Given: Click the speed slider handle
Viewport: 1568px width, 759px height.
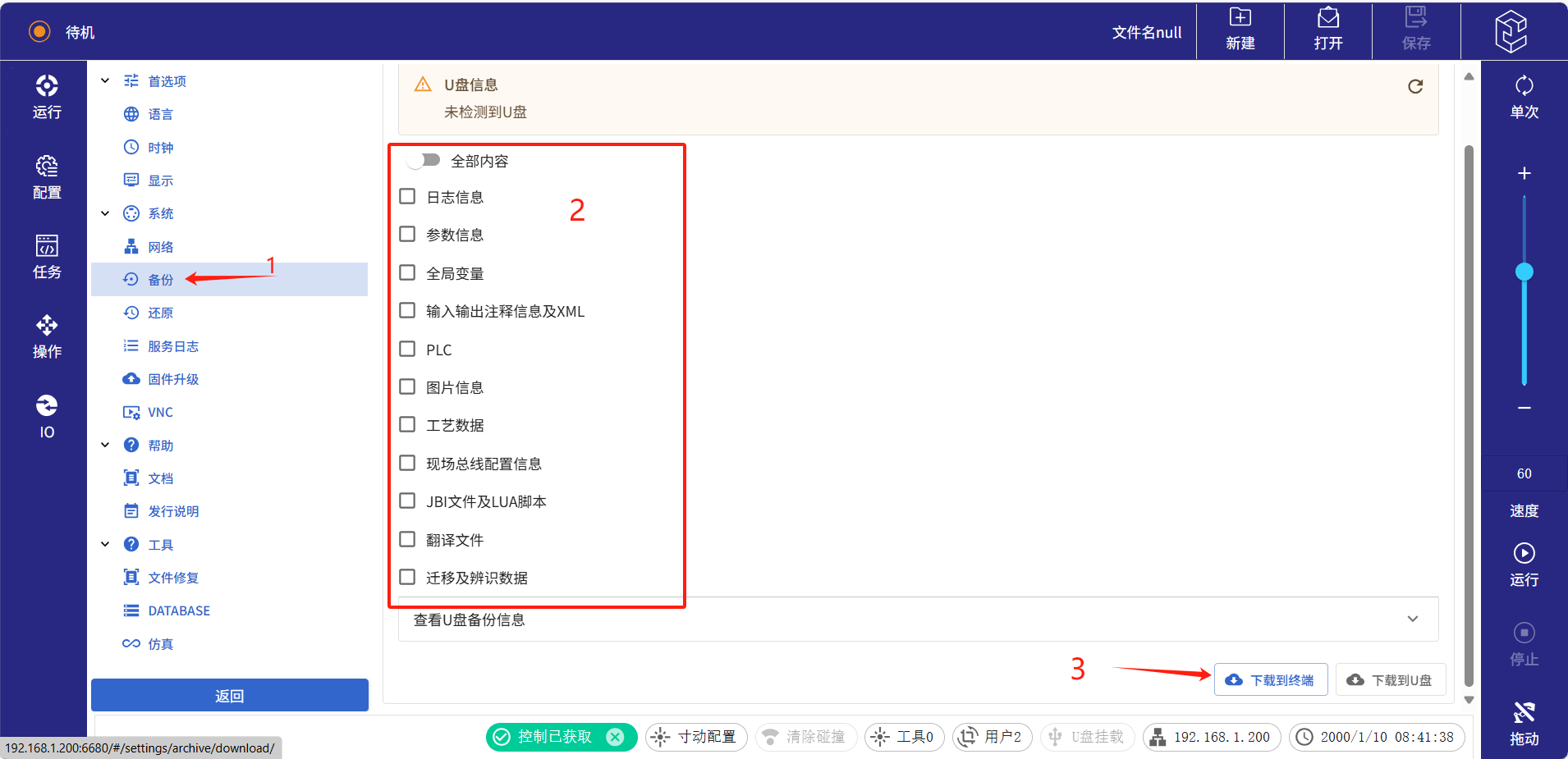Looking at the screenshot, I should pyautogui.click(x=1524, y=272).
